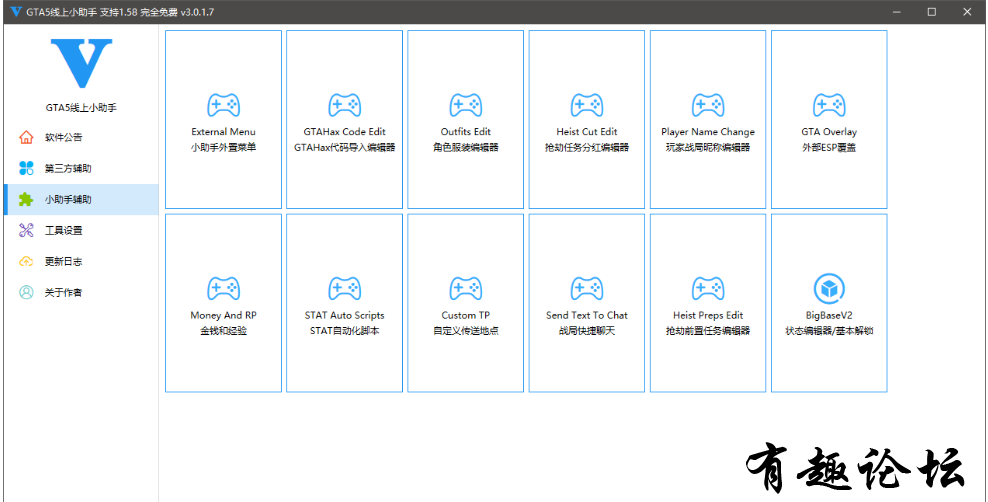Click the Money And RP gamepad icon

(223, 288)
